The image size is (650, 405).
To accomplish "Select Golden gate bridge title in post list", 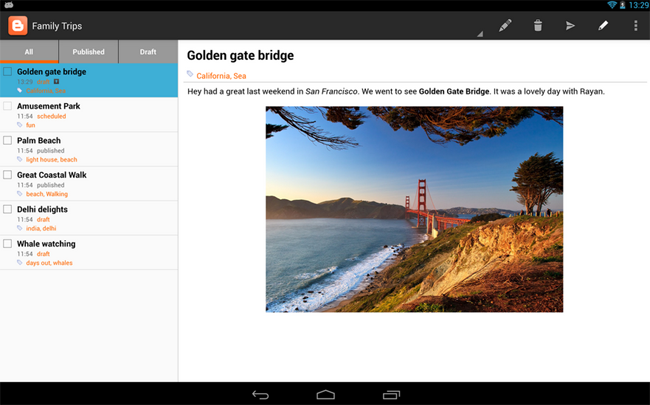I will coord(51,72).
